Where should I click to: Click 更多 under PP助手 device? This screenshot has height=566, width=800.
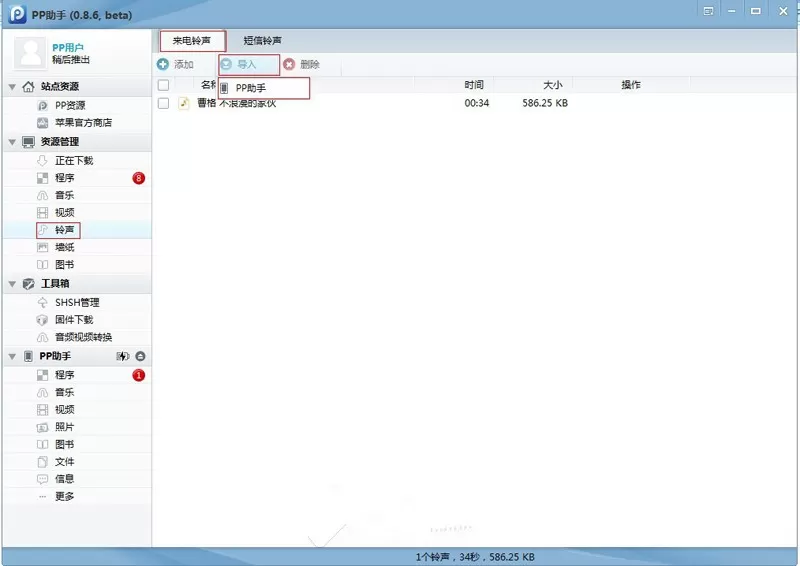pos(64,497)
